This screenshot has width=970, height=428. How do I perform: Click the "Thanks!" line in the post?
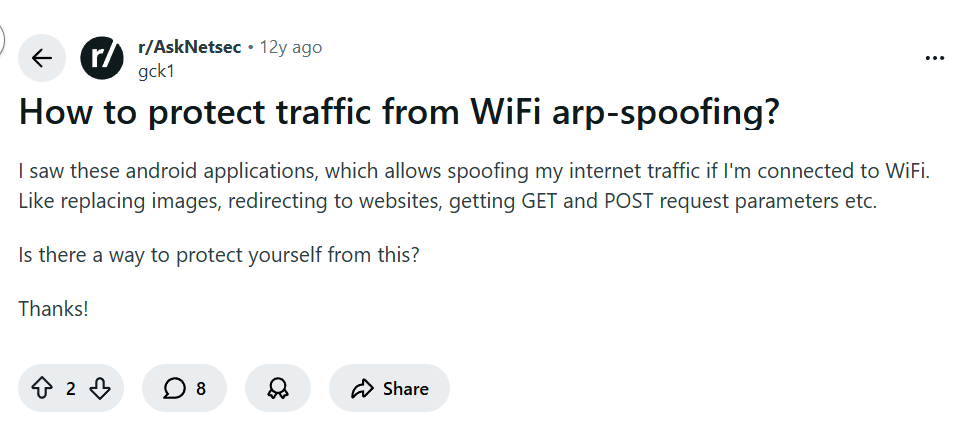pyautogui.click(x=54, y=309)
